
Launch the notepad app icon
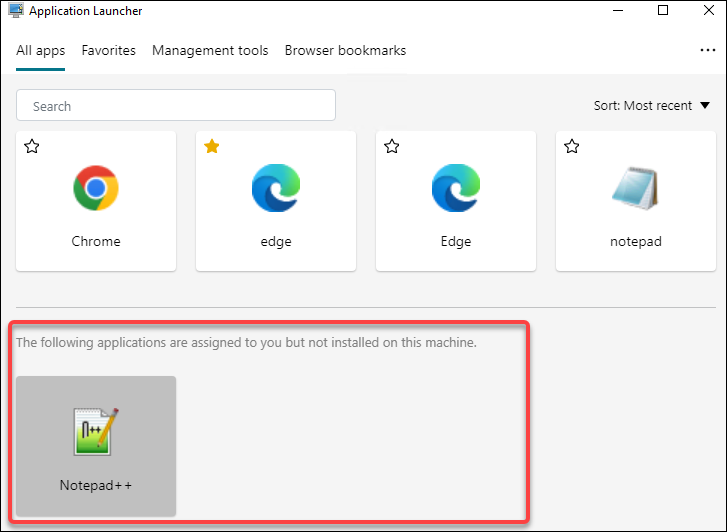[636, 188]
